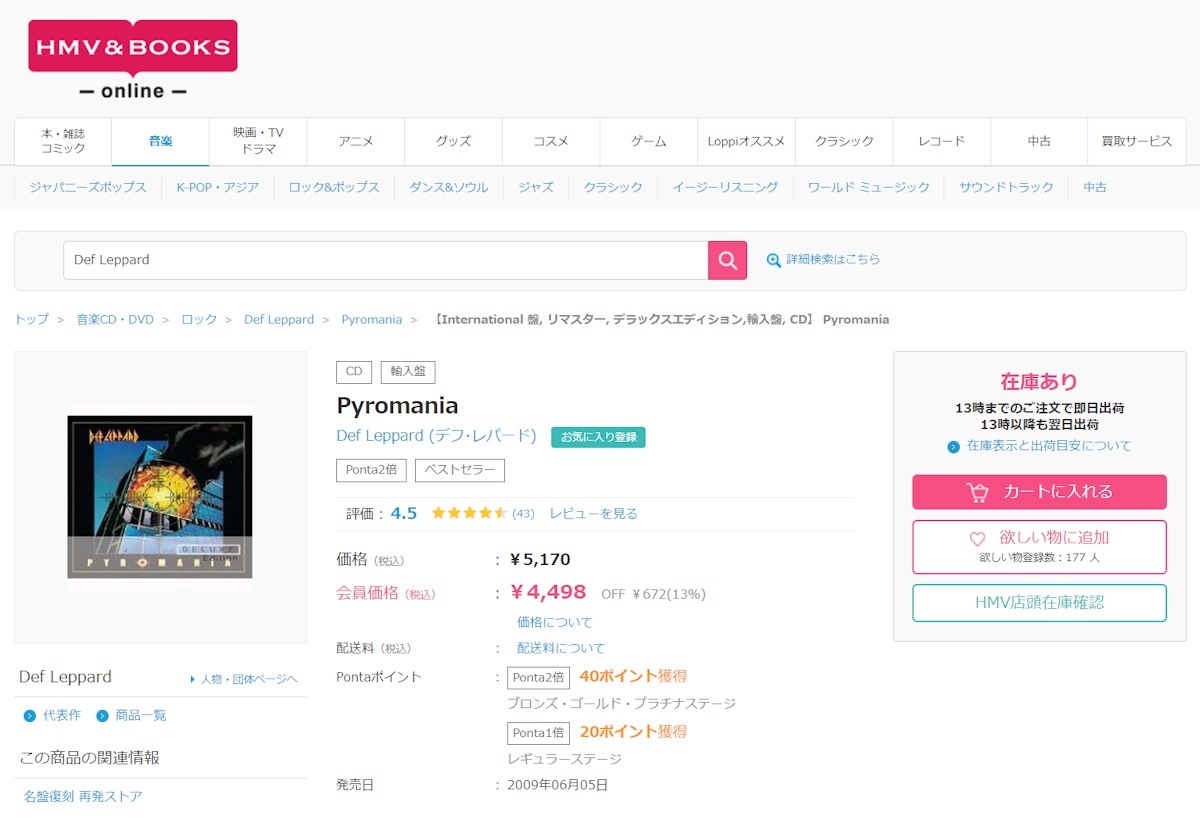Click the 4.5 rating value
Viewport: 1200px width, 820px height.
(404, 514)
